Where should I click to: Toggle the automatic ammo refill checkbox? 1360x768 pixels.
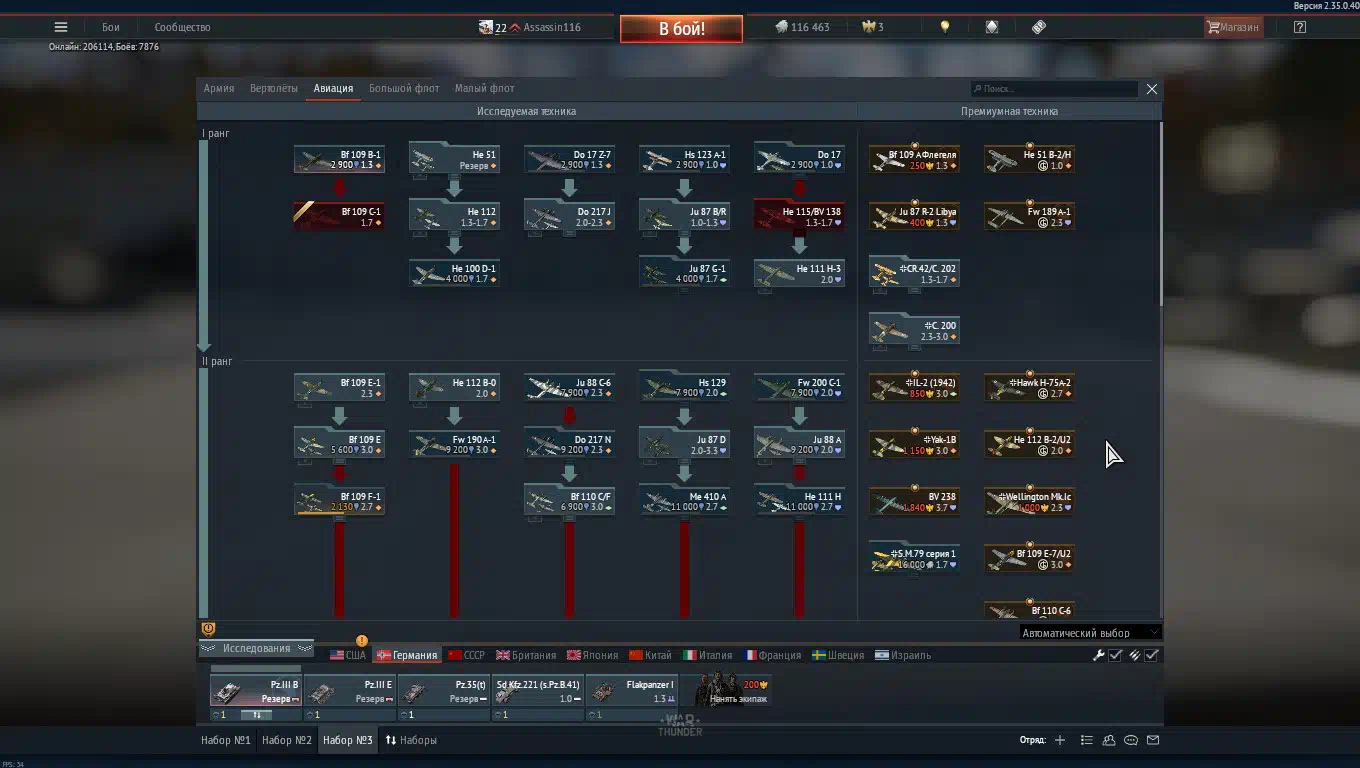(x=1152, y=655)
